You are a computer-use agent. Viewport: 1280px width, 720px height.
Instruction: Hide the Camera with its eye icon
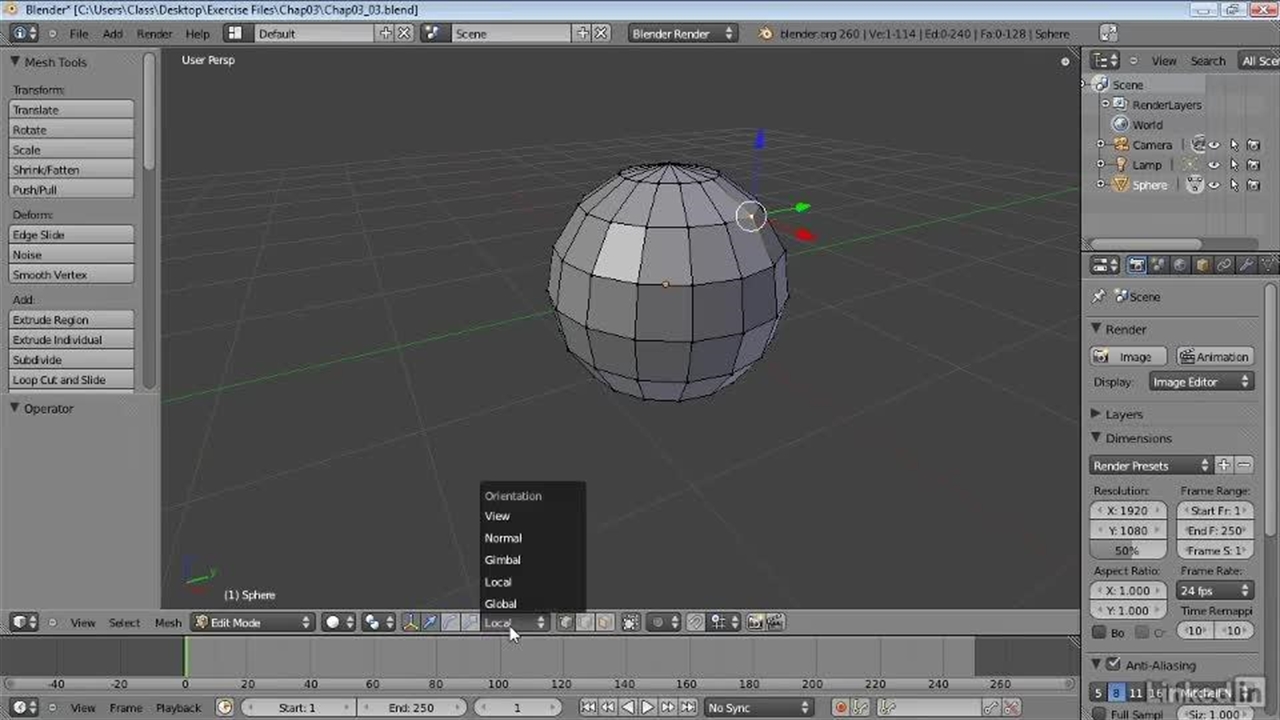pyautogui.click(x=1214, y=145)
